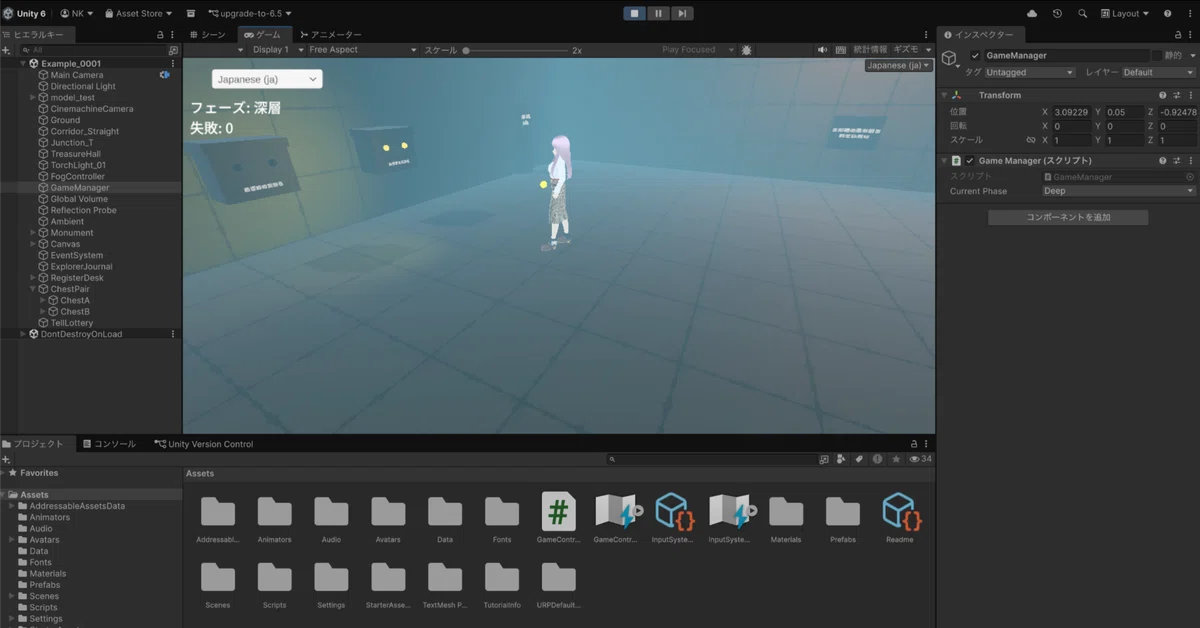Click the スケール slider in Game view
The height and width of the screenshot is (628, 1200).
(515, 50)
